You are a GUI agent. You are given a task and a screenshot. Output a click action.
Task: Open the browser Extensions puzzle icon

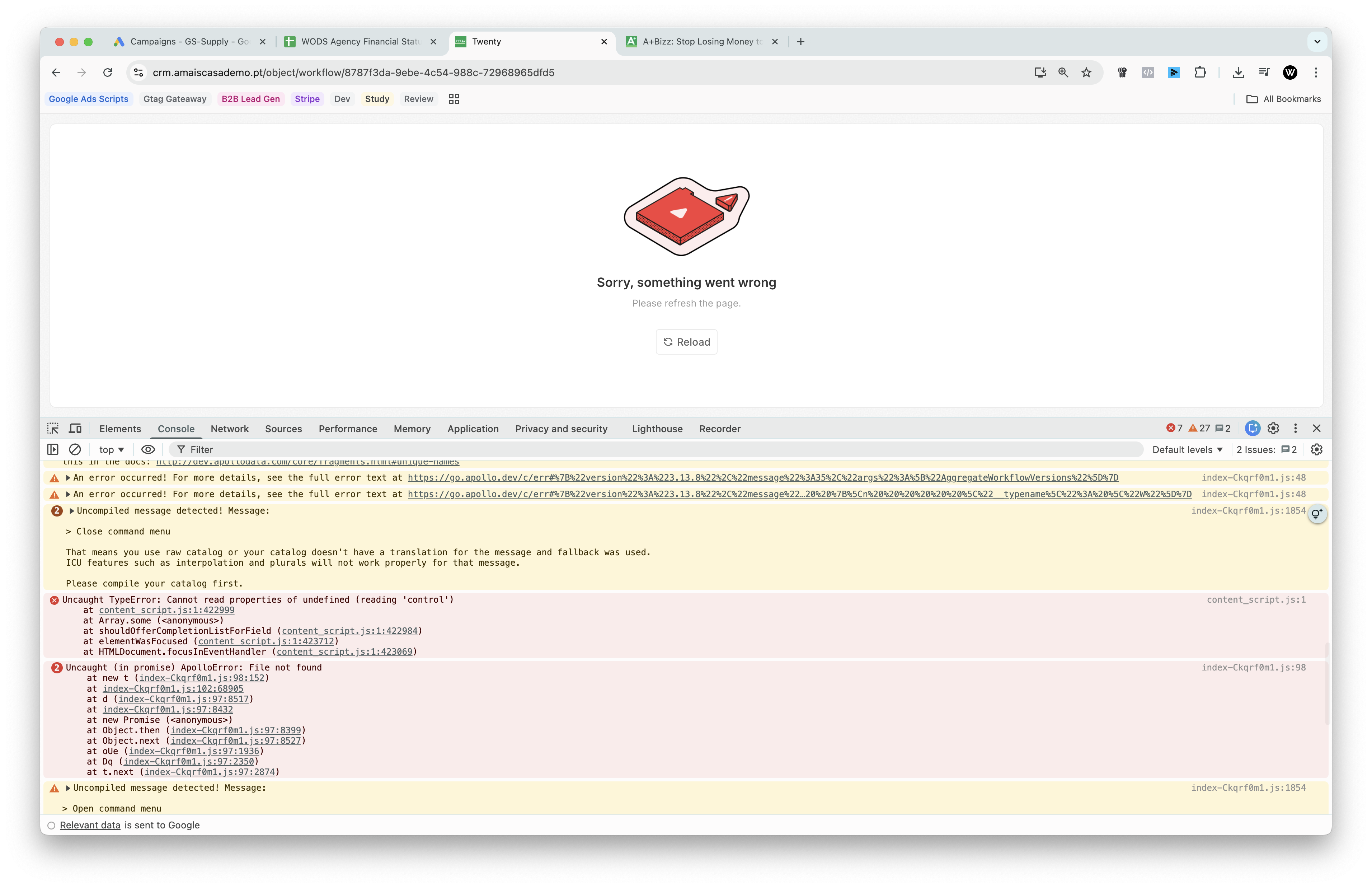coord(1200,73)
